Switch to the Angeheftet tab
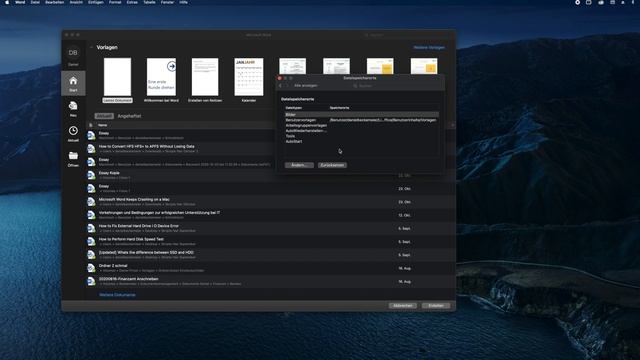This screenshot has height=360, width=640. click(129, 116)
